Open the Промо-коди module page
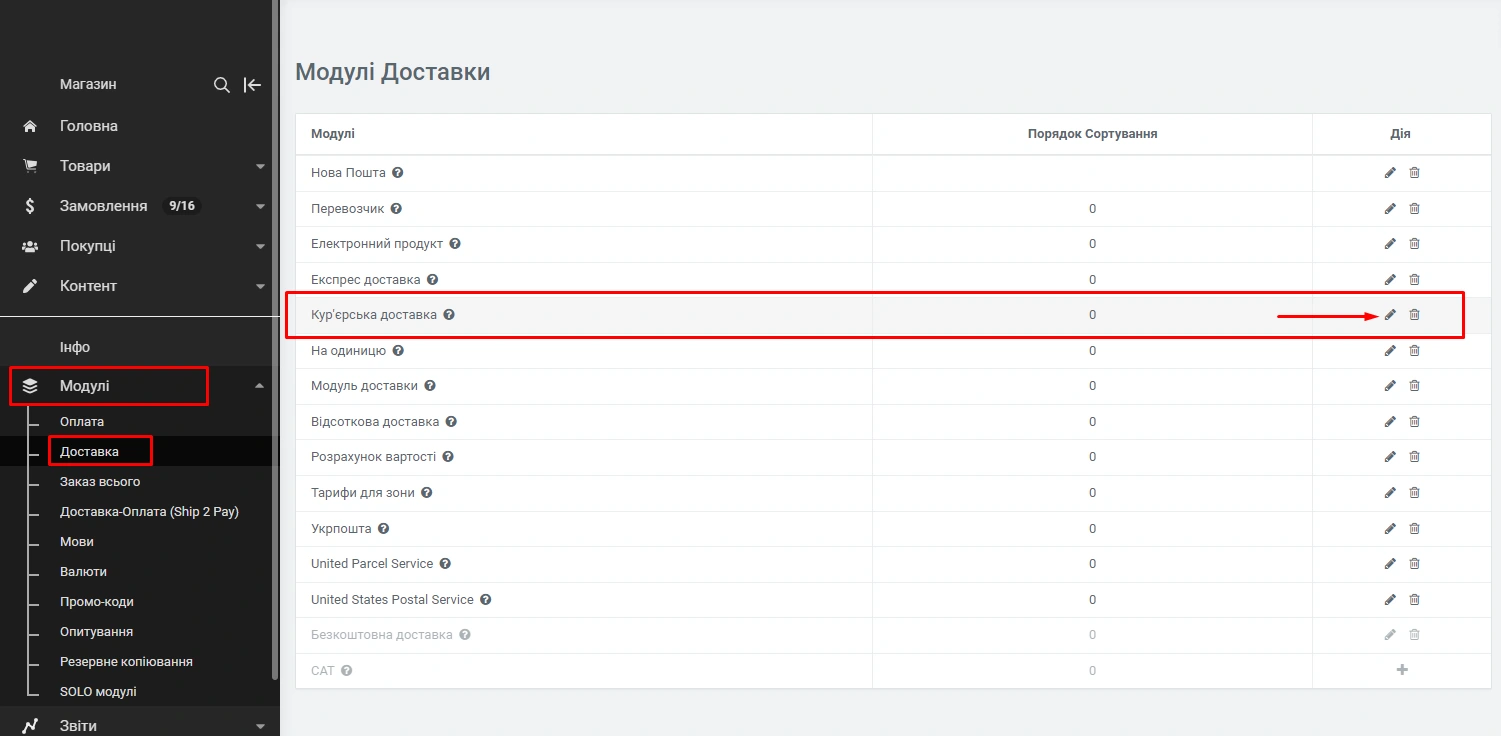Viewport: 1501px width, 736px height. (x=96, y=602)
